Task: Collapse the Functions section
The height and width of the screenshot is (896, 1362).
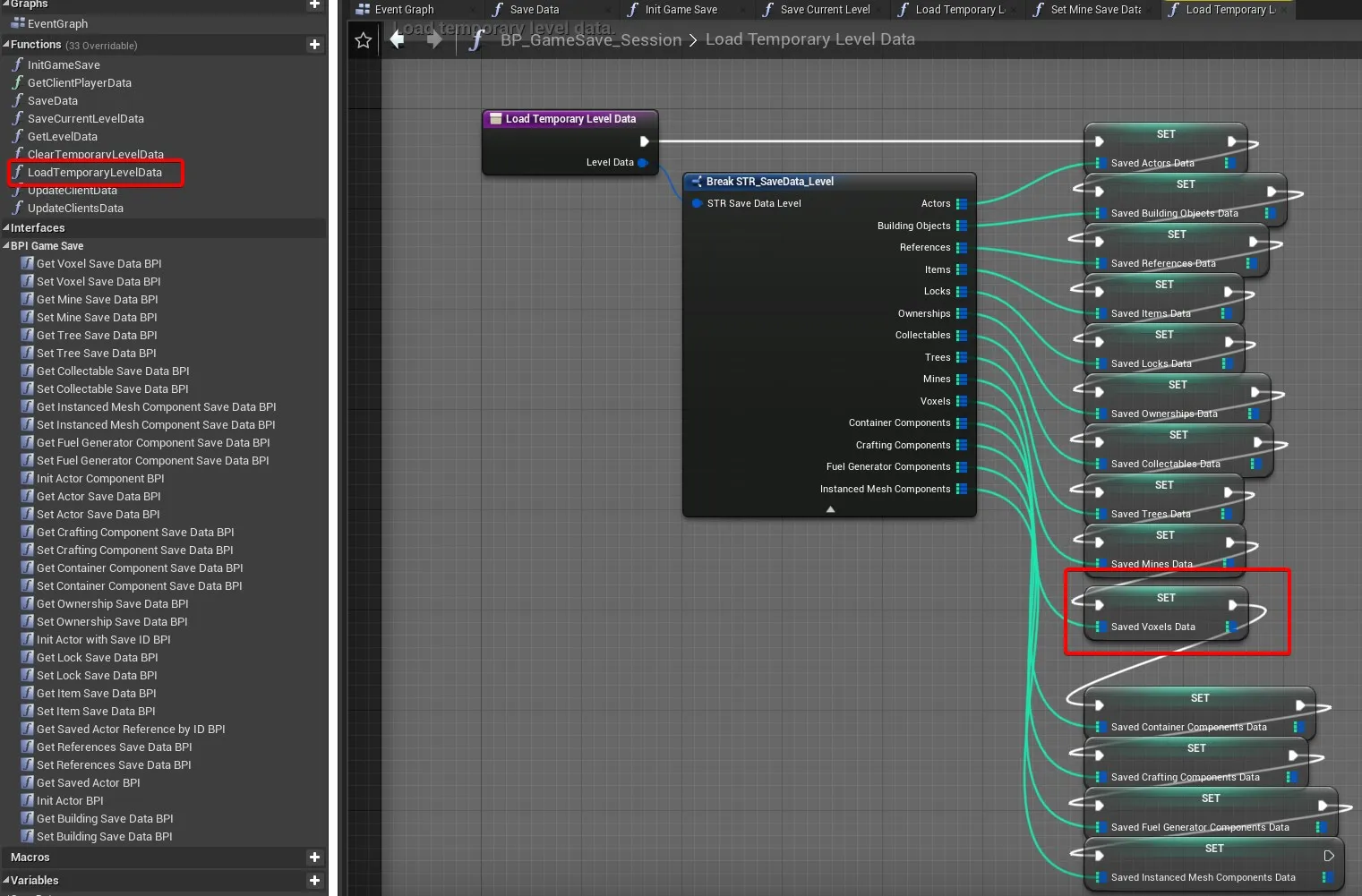Action: (x=6, y=45)
